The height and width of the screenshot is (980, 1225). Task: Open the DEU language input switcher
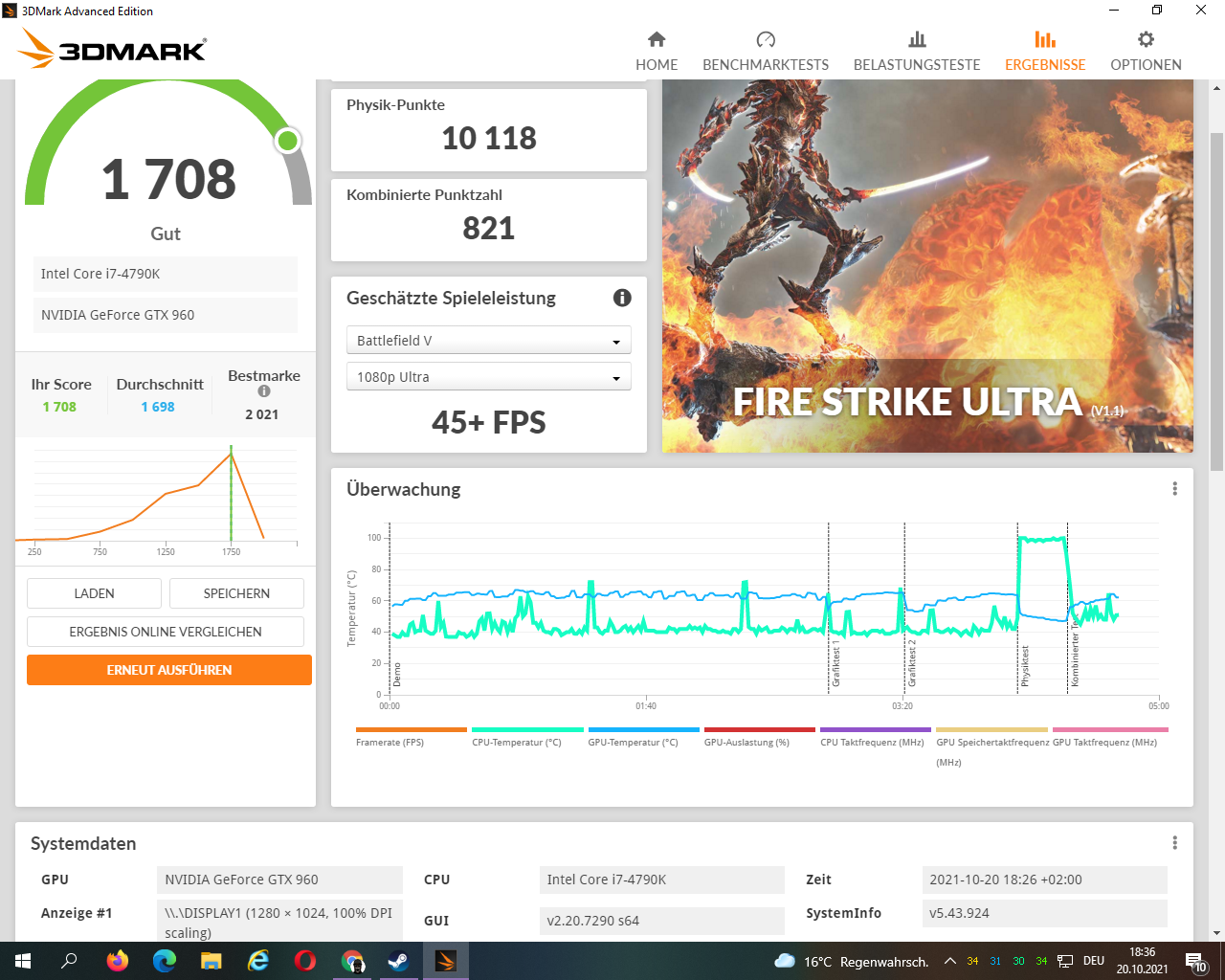coord(1094,961)
